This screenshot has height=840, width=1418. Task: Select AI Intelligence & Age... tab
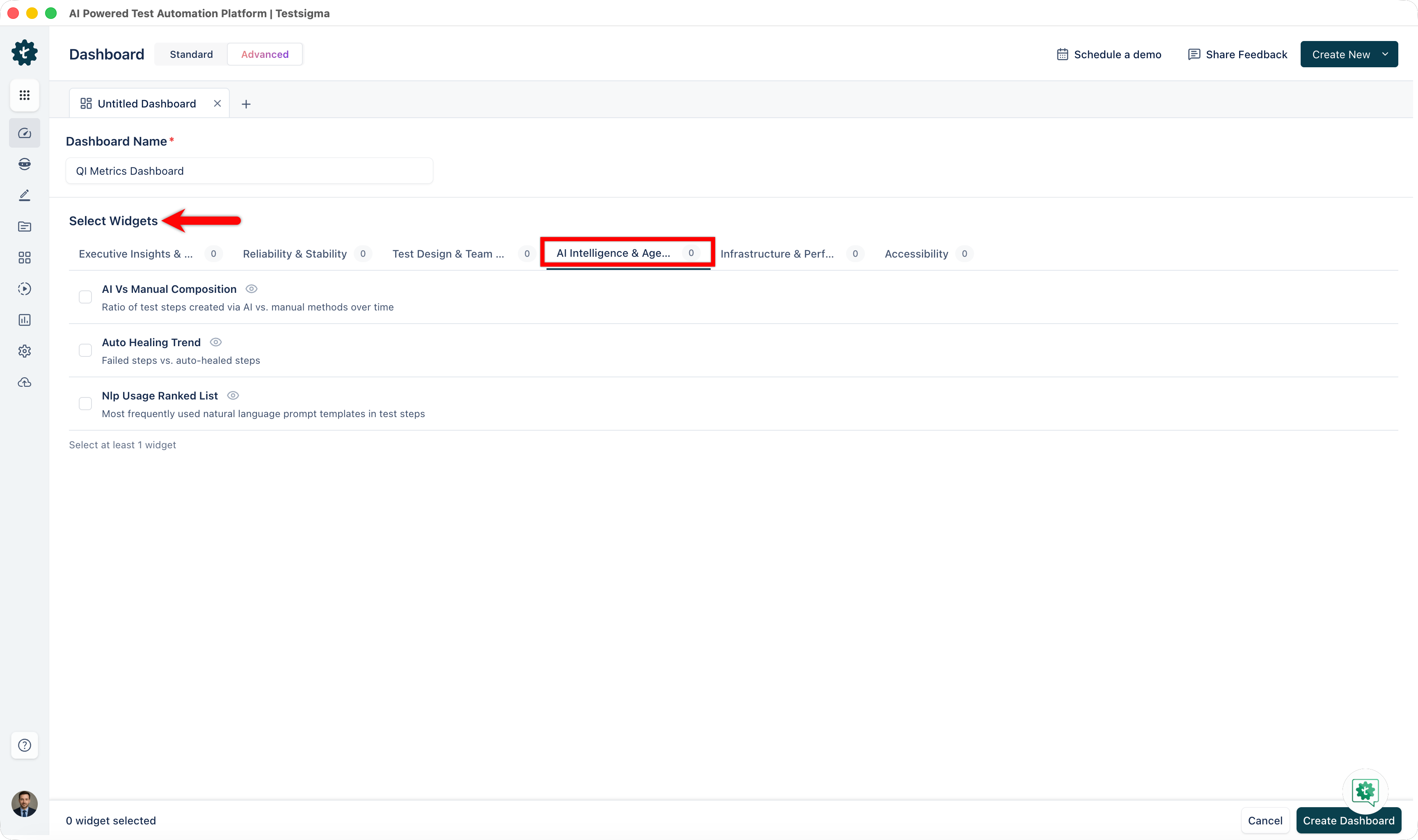tap(628, 253)
